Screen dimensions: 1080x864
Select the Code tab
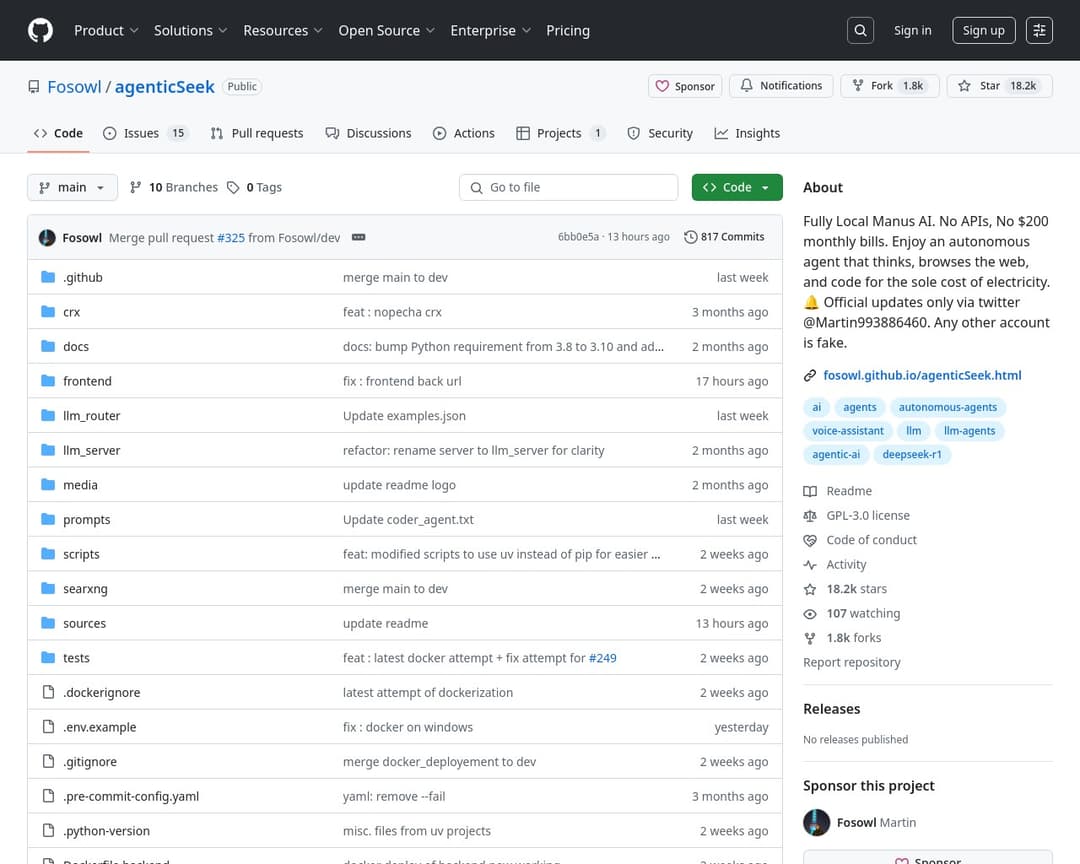coord(59,134)
